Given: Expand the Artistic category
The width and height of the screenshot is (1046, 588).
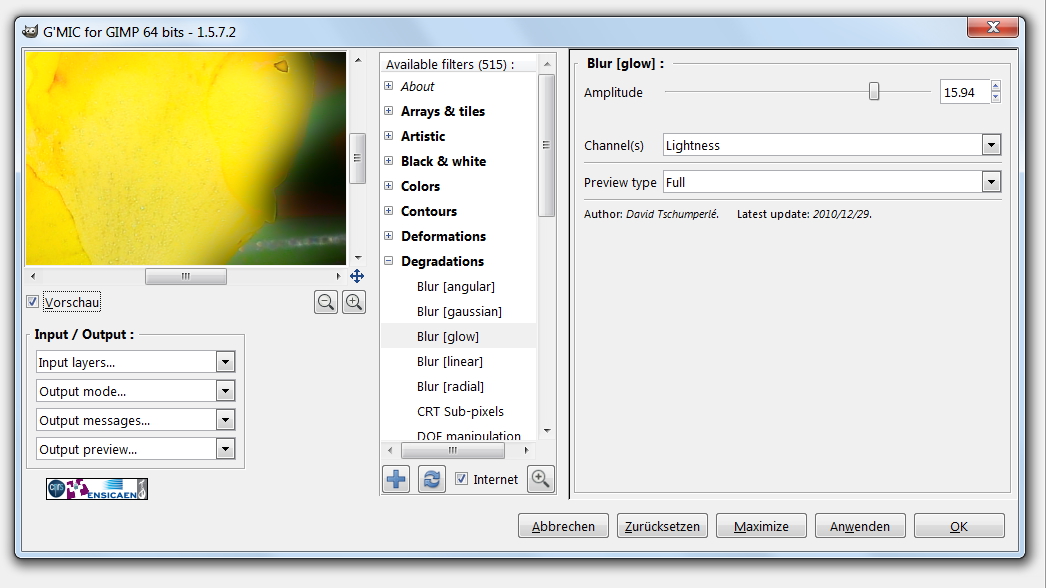Looking at the screenshot, I should click(x=388, y=135).
